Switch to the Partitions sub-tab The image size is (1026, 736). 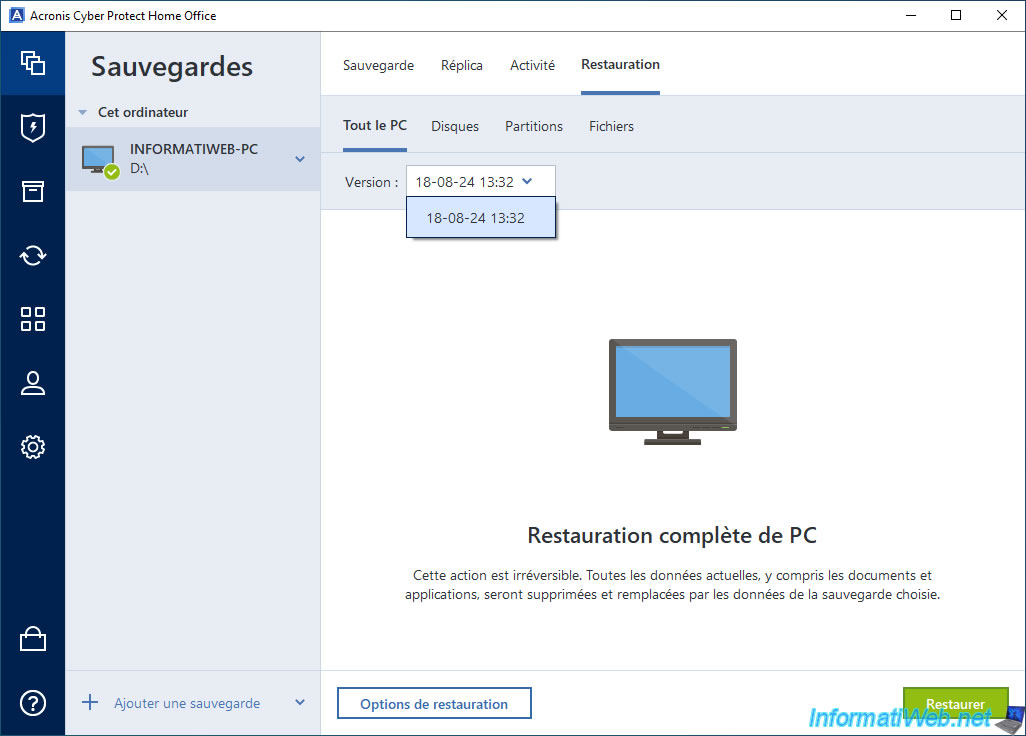(x=534, y=126)
